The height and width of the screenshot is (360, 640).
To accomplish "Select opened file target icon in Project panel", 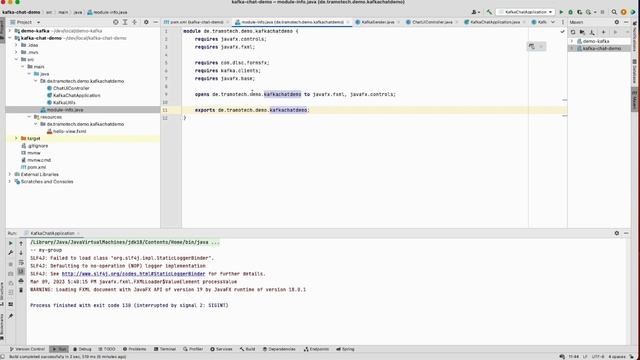I will click(116, 22).
